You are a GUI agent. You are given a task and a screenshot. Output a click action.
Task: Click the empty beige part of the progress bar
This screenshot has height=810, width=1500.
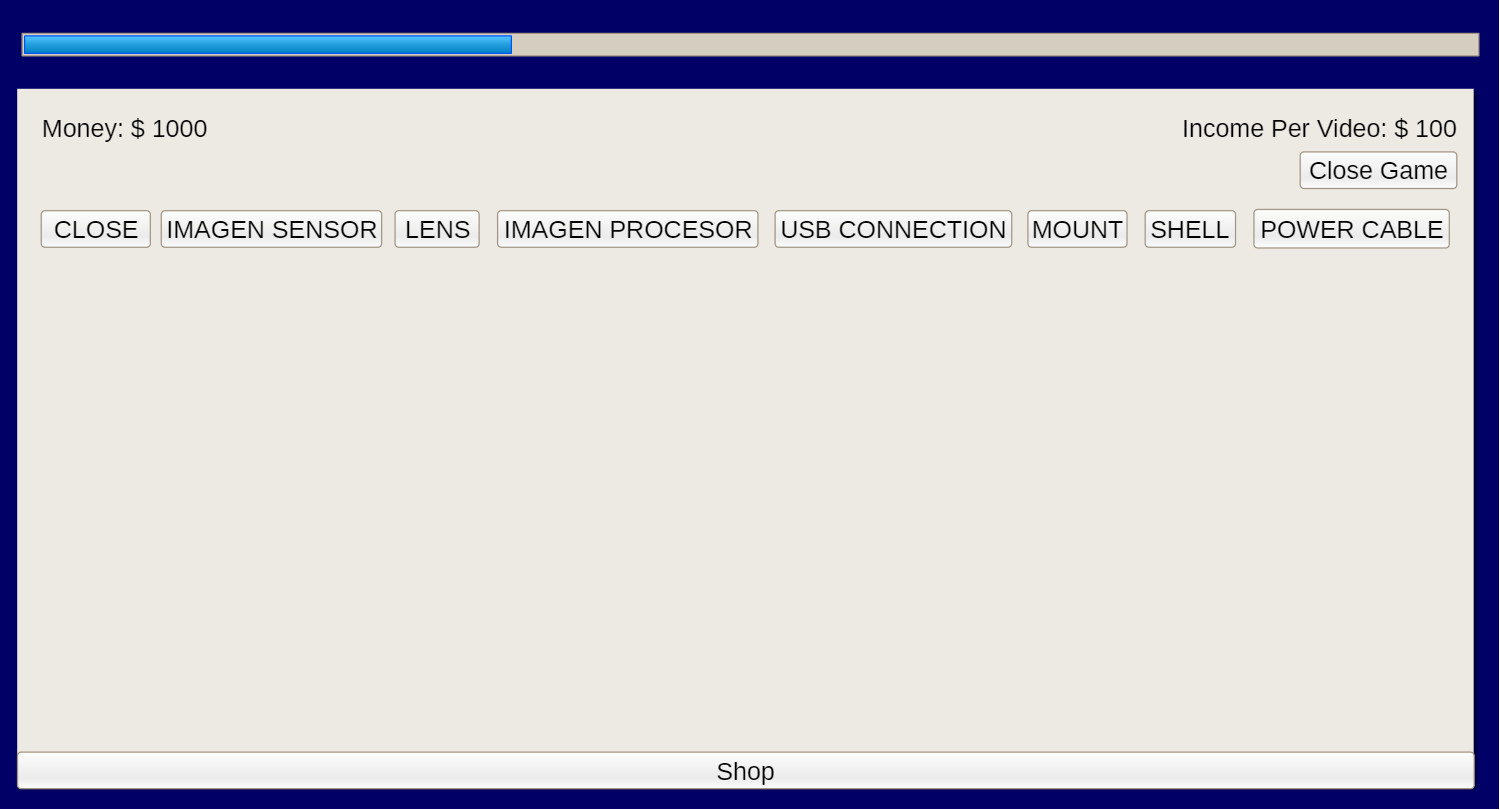click(x=995, y=45)
